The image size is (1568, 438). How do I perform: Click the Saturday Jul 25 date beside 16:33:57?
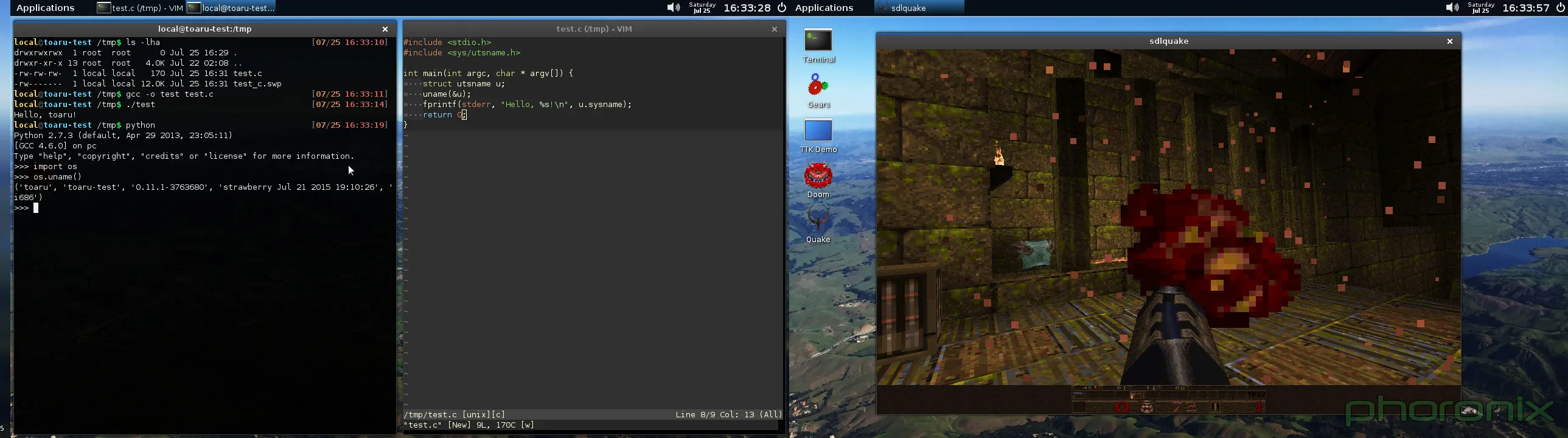click(1481, 8)
